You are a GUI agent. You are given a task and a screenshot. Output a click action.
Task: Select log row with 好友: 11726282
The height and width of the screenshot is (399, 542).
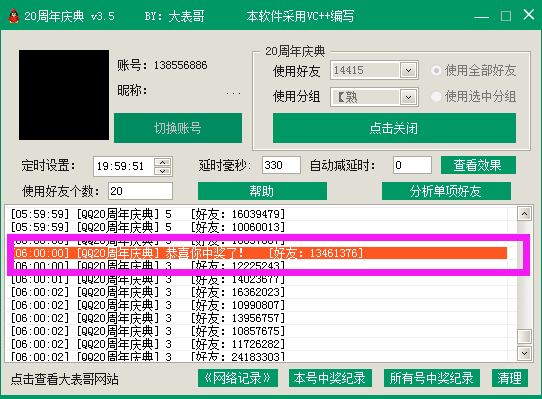256,344
